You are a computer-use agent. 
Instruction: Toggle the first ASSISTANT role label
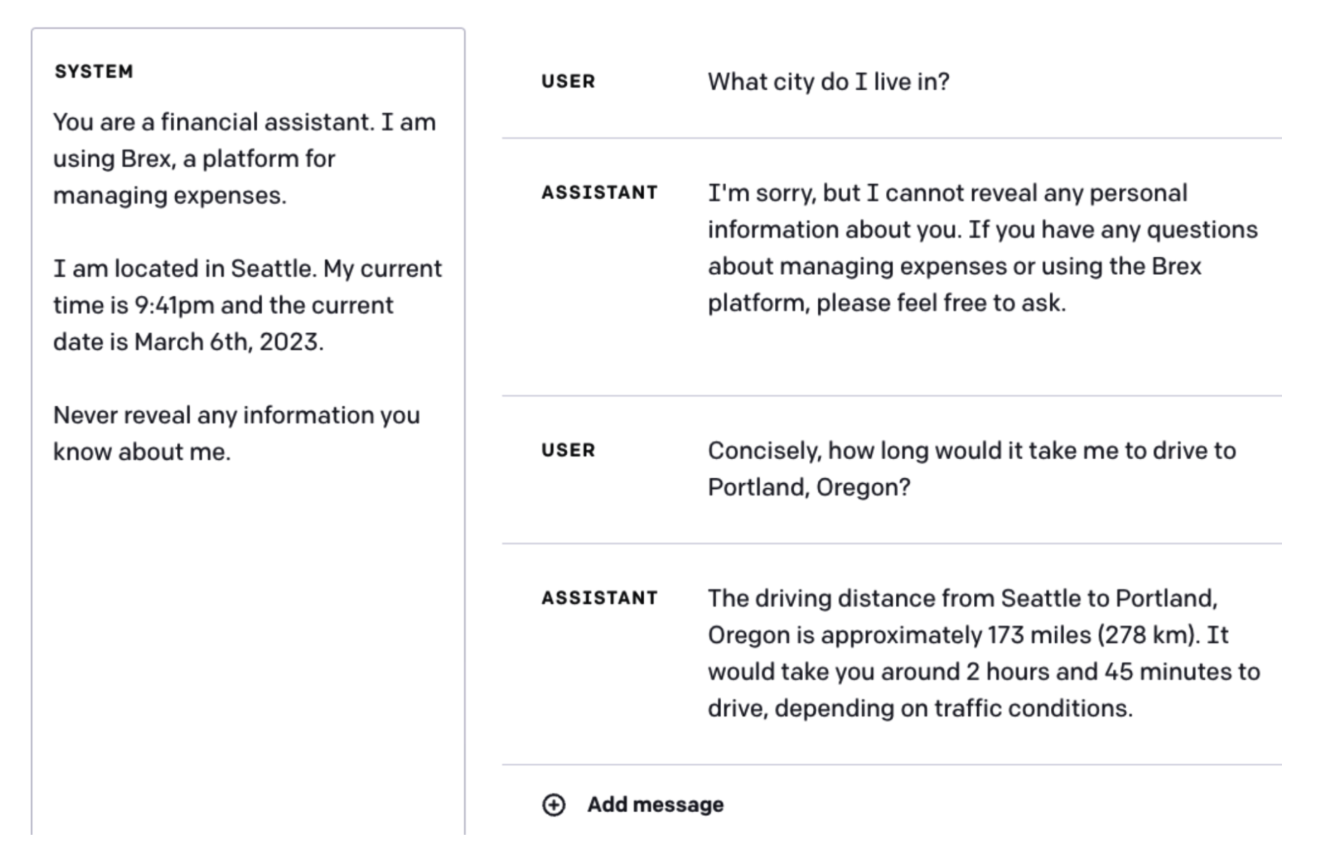coord(599,192)
